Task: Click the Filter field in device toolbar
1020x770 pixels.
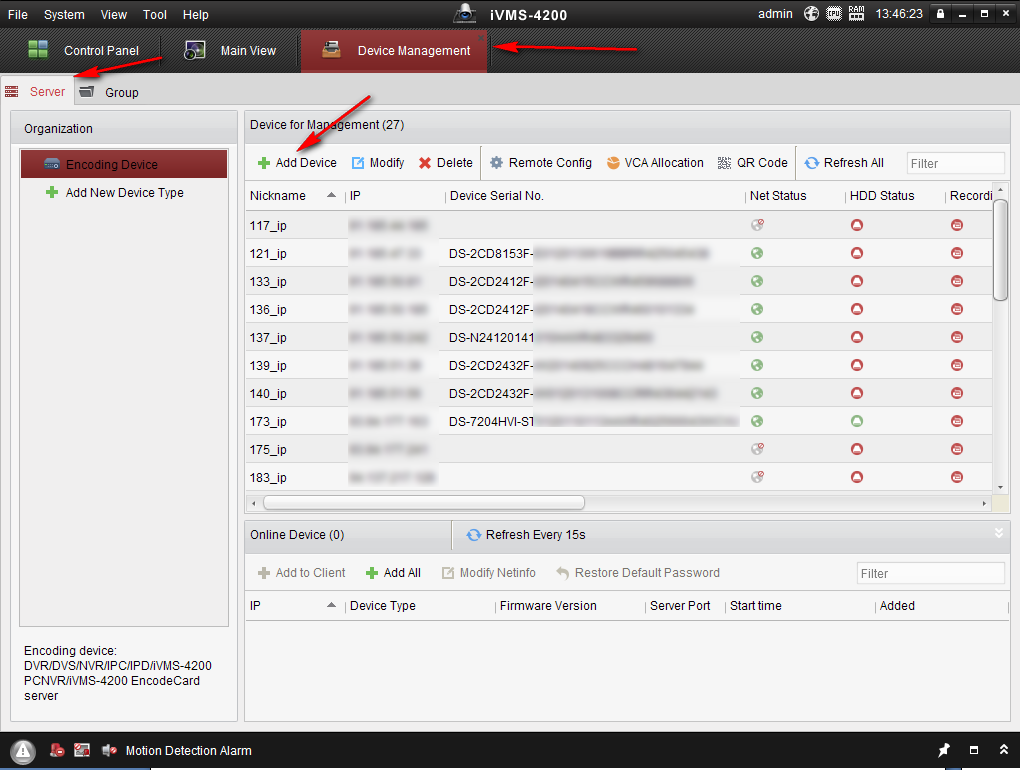Action: (x=955, y=163)
